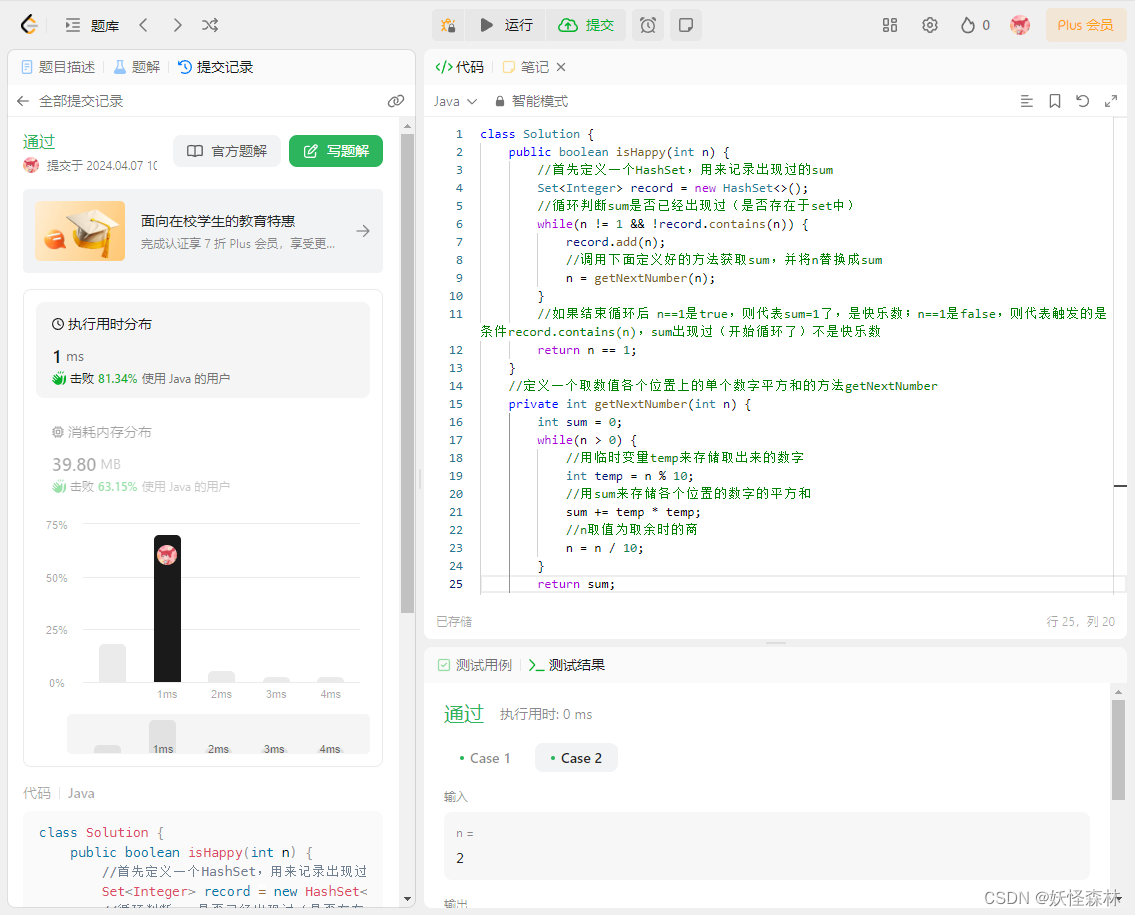This screenshot has height=916, width=1136.
Task: Open settings gear icon
Action: 930,25
